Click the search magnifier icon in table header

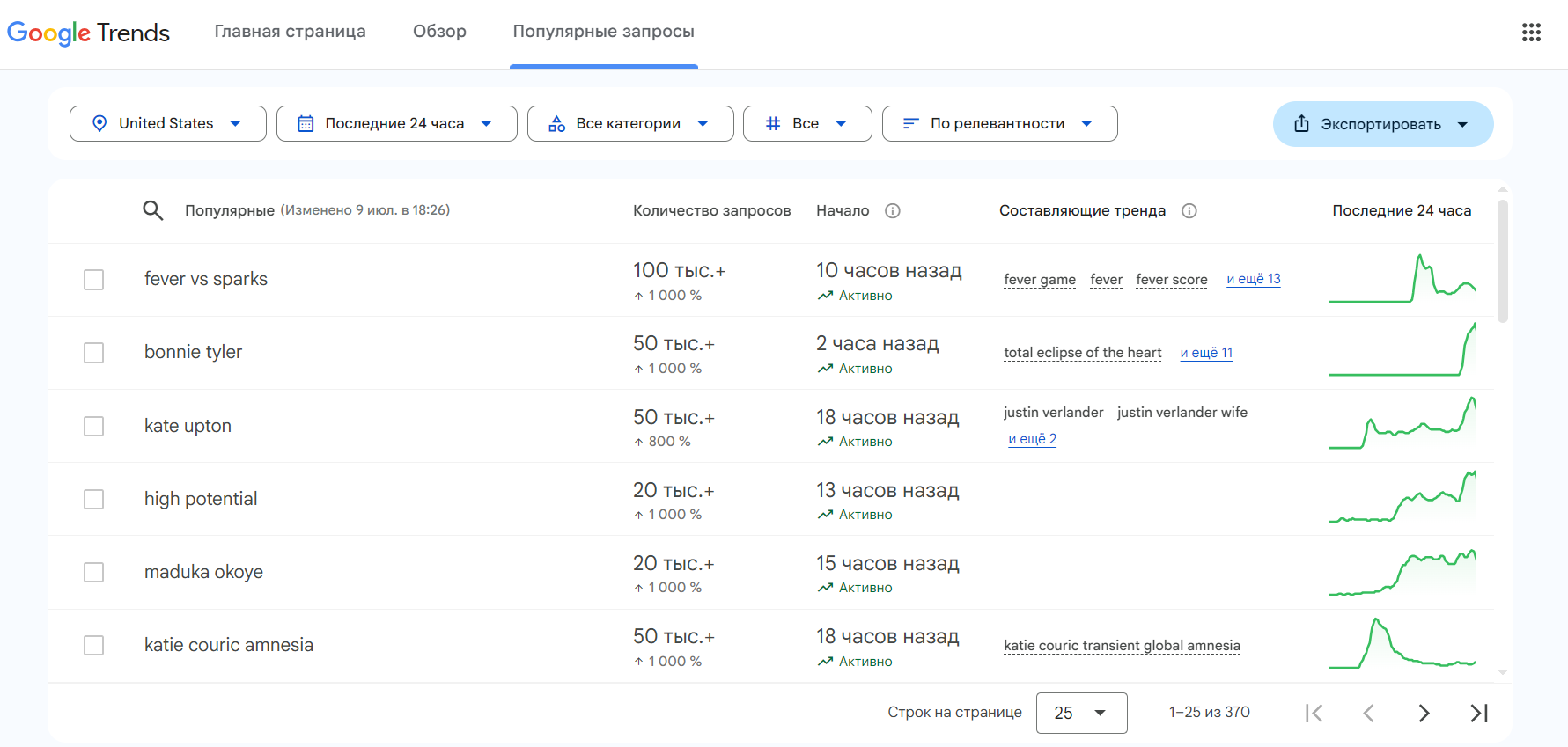tap(153, 210)
